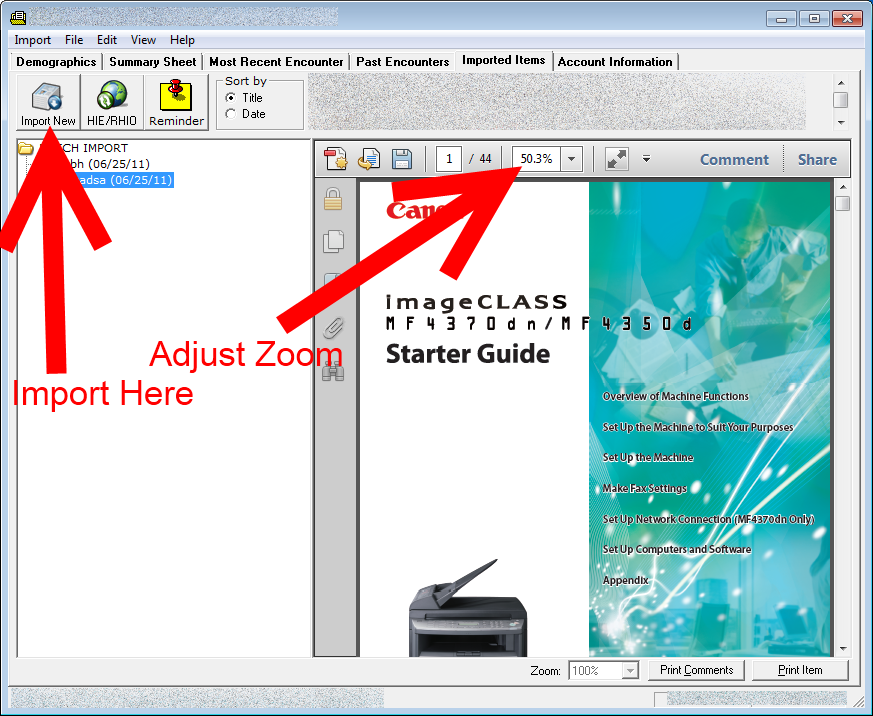Click the PDF viewer scrollbar down arrow

pos(843,649)
